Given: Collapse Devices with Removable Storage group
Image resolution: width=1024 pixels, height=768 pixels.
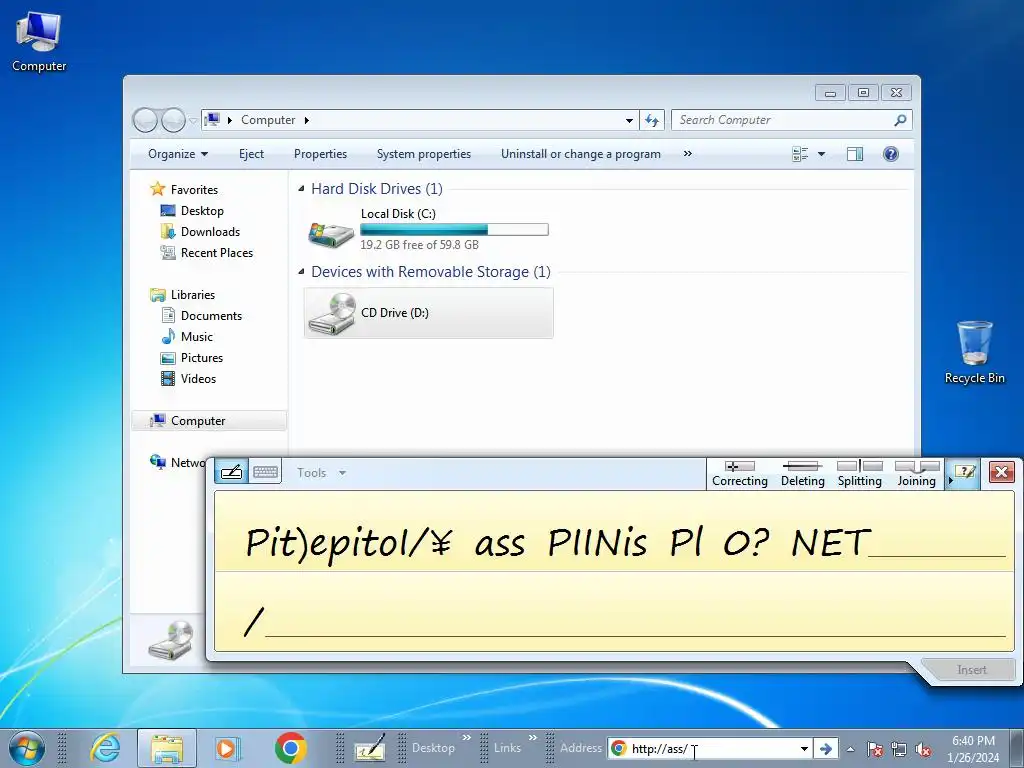Looking at the screenshot, I should click(301, 272).
